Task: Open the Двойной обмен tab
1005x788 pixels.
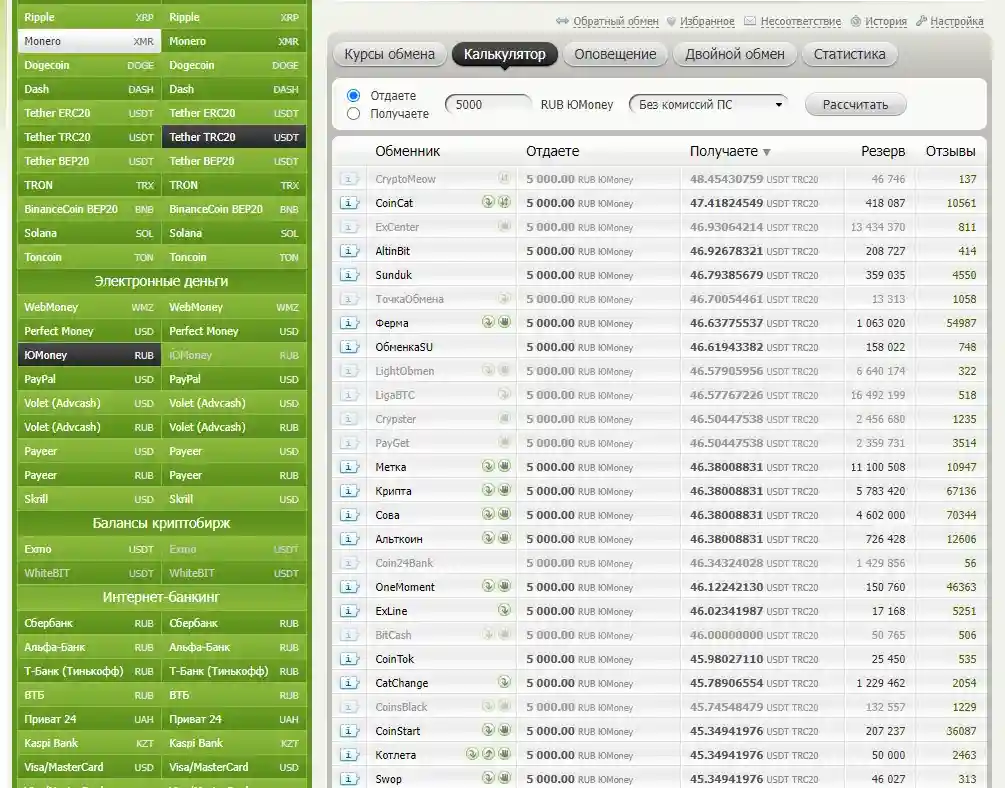Action: pyautogui.click(x=734, y=54)
